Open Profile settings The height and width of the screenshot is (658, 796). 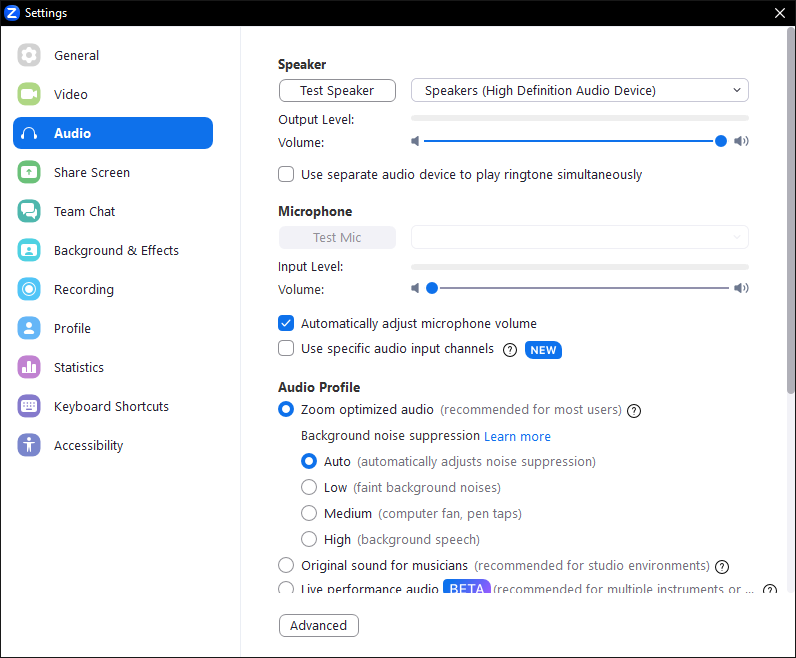tap(113, 328)
